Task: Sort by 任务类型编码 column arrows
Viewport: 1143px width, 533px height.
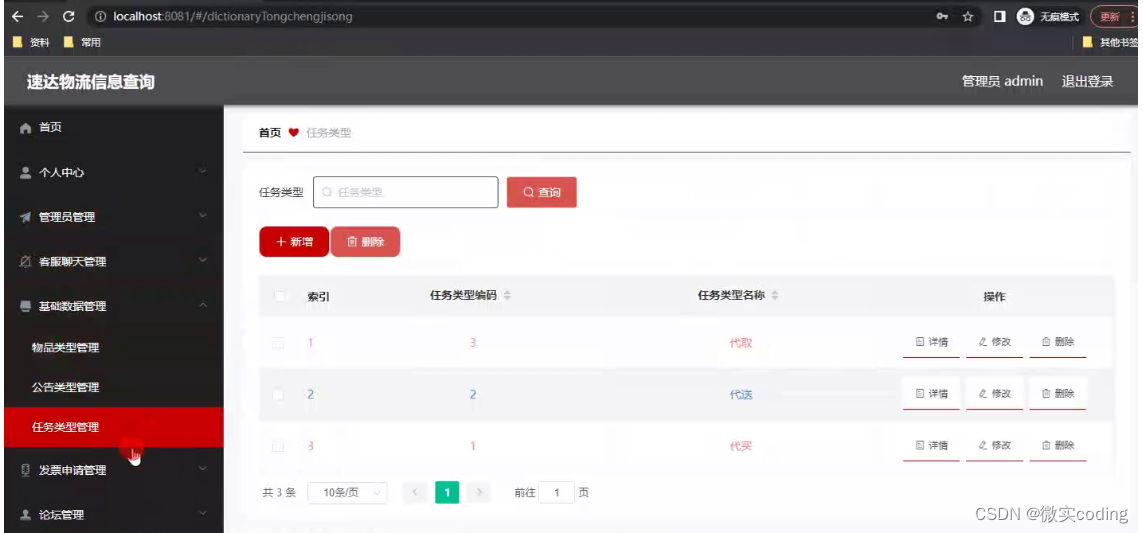Action: (507, 295)
